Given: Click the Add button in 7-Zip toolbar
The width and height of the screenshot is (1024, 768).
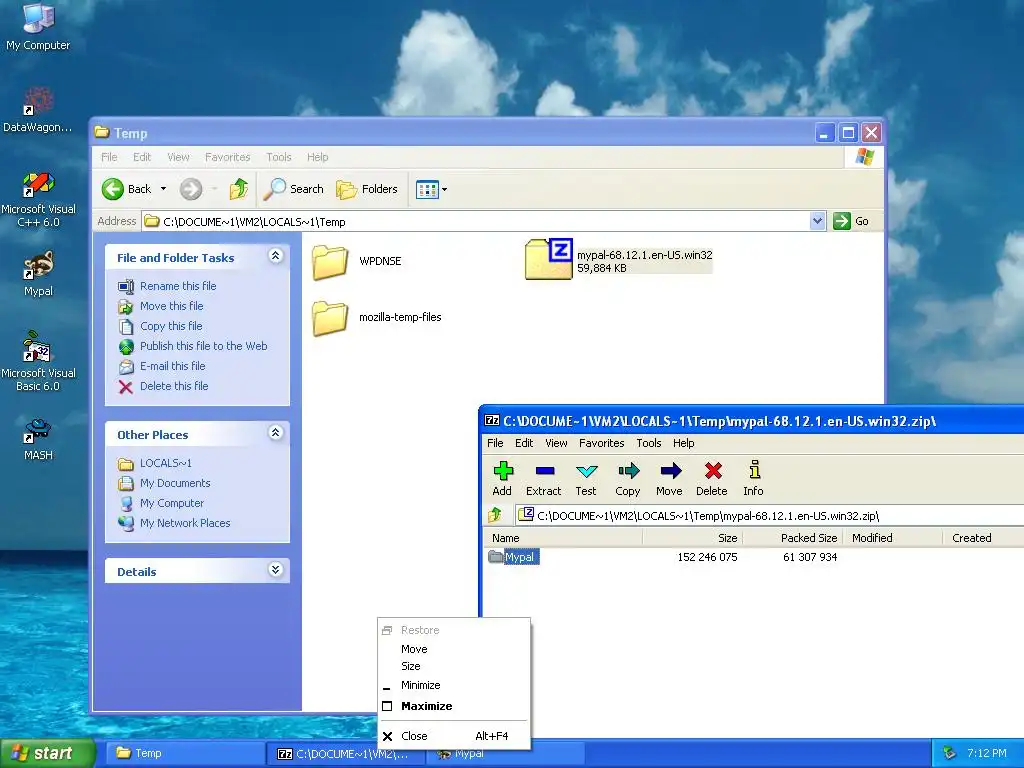Looking at the screenshot, I should (x=502, y=478).
